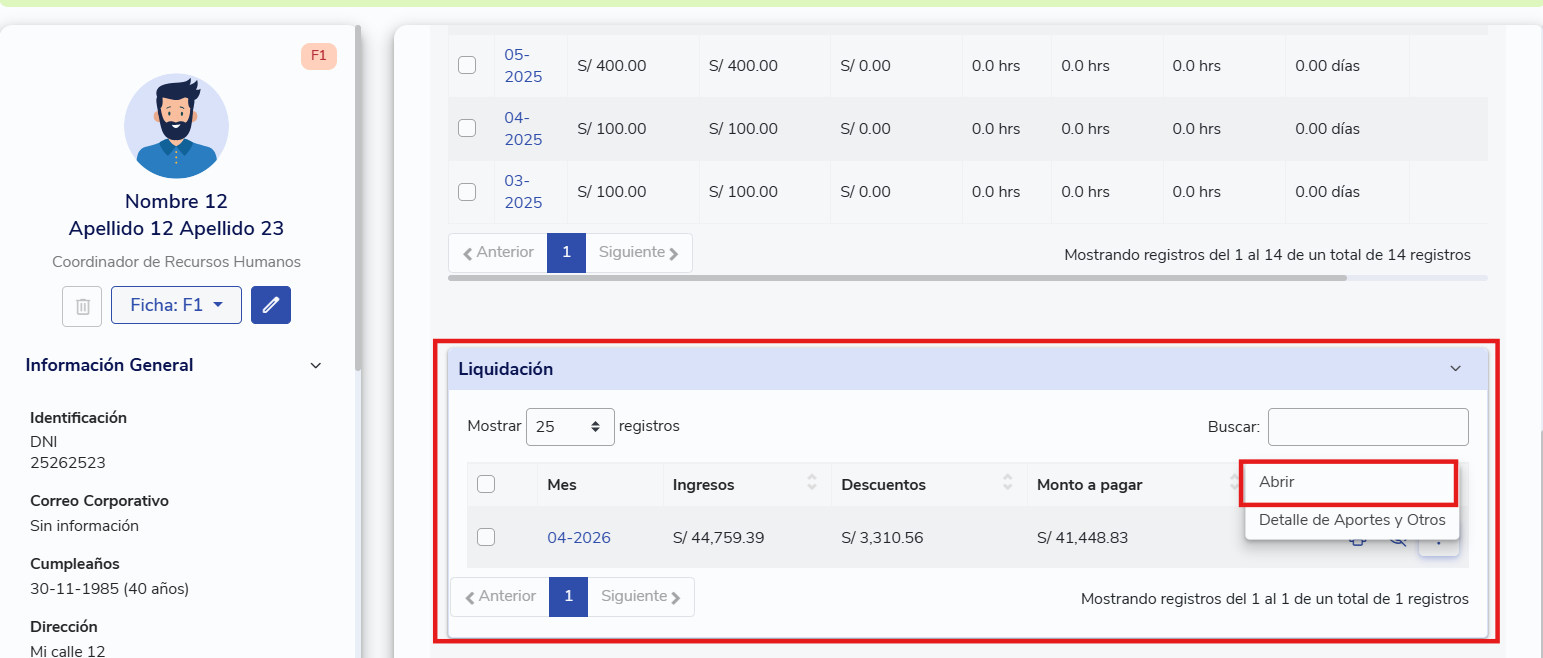Click the F1 badge on the profile card
The height and width of the screenshot is (658, 1543).
[x=319, y=56]
